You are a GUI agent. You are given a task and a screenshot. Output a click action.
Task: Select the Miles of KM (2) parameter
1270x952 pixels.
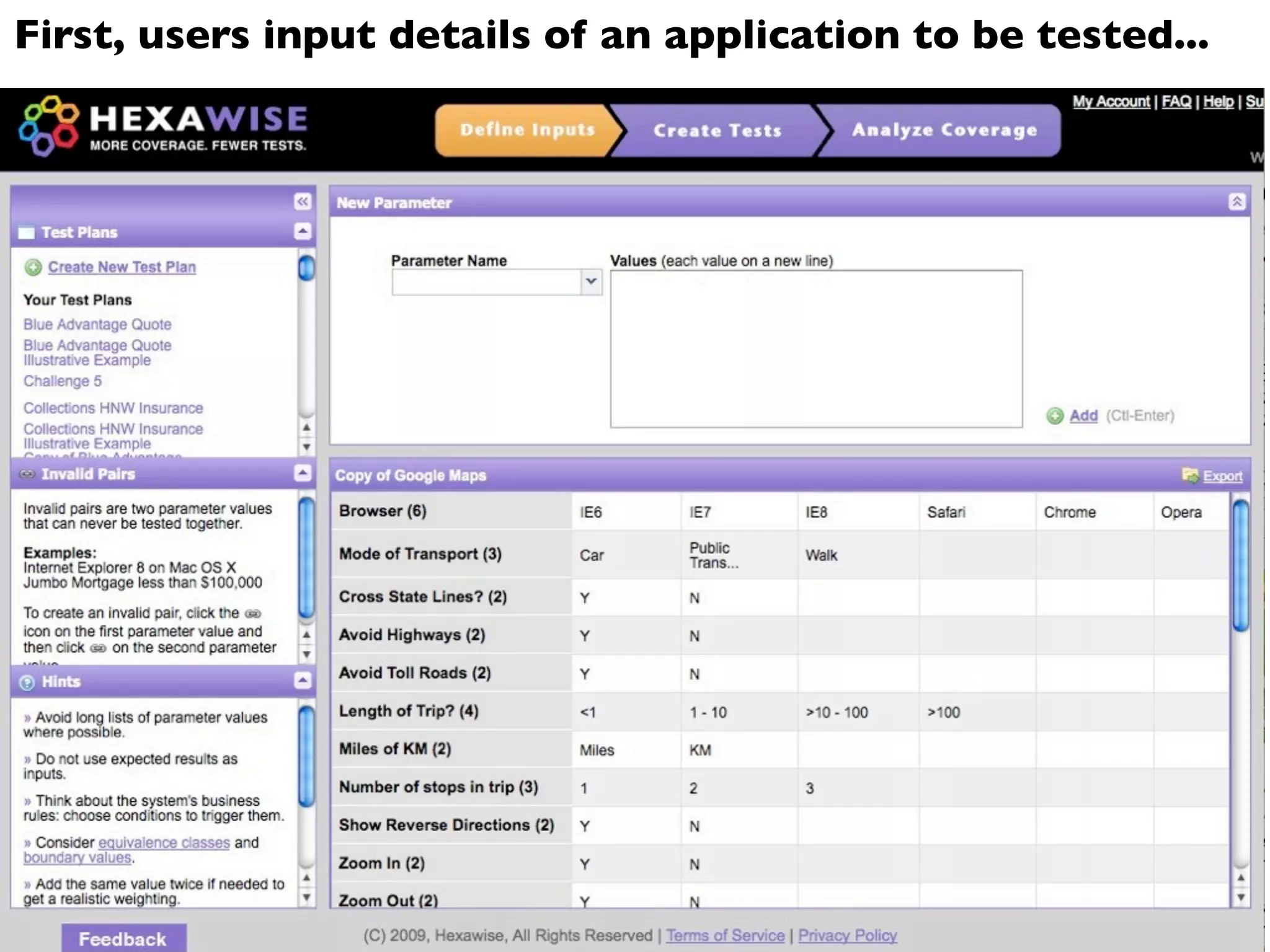point(451,749)
